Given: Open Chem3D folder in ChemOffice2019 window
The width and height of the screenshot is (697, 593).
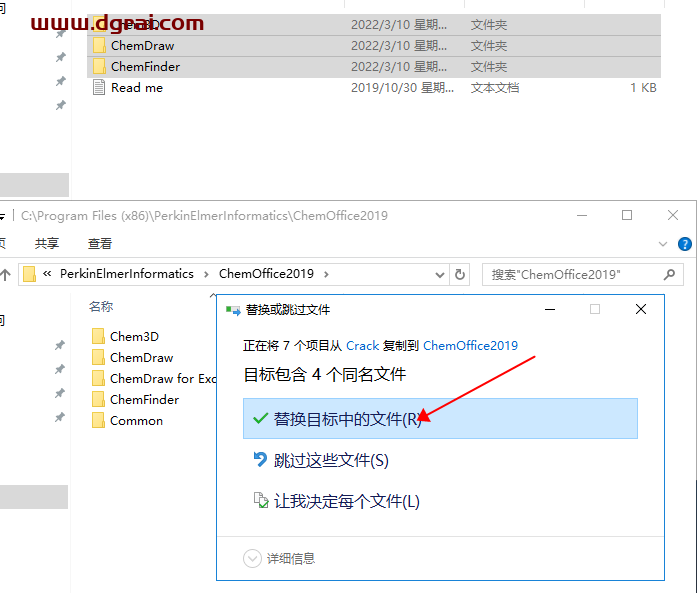Looking at the screenshot, I should (x=134, y=337).
